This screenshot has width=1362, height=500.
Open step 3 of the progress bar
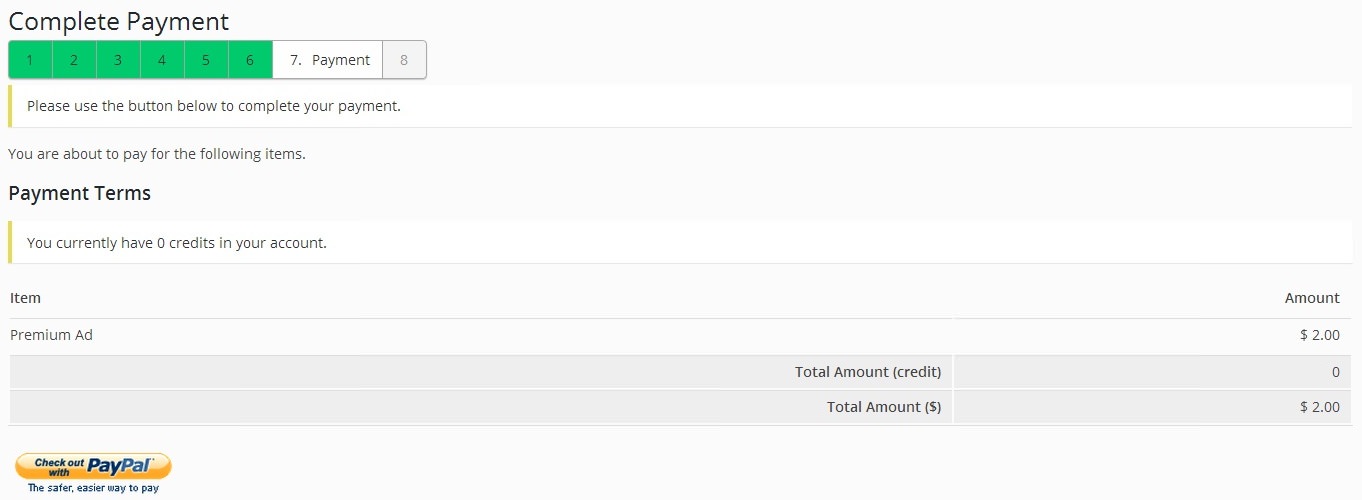118,60
